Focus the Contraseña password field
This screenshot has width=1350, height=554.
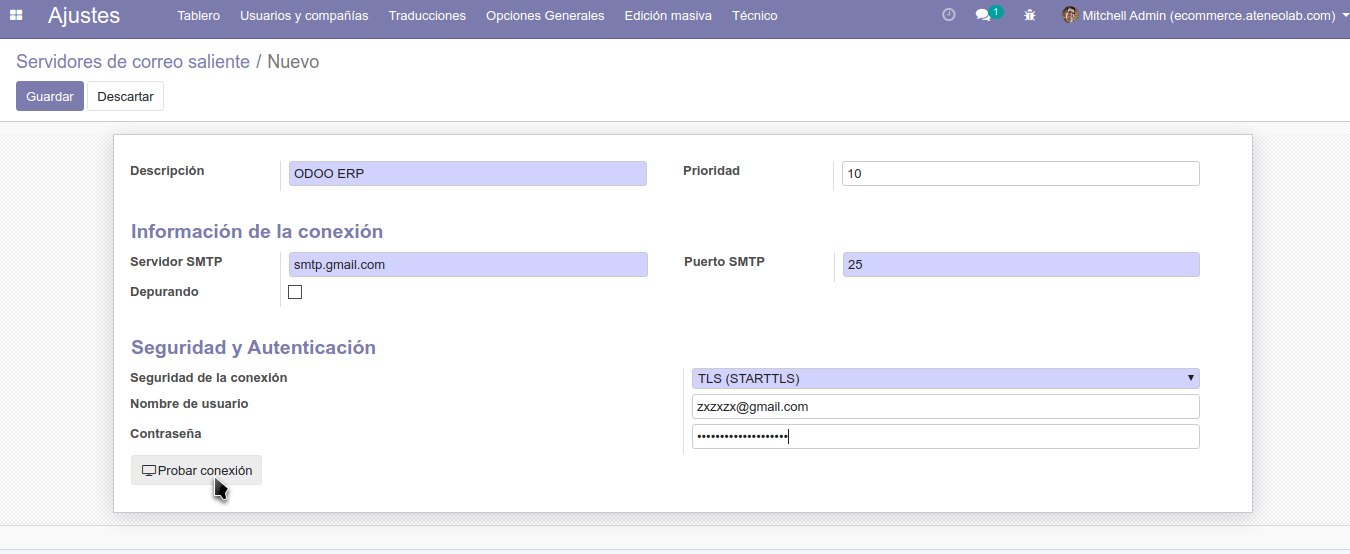(945, 436)
